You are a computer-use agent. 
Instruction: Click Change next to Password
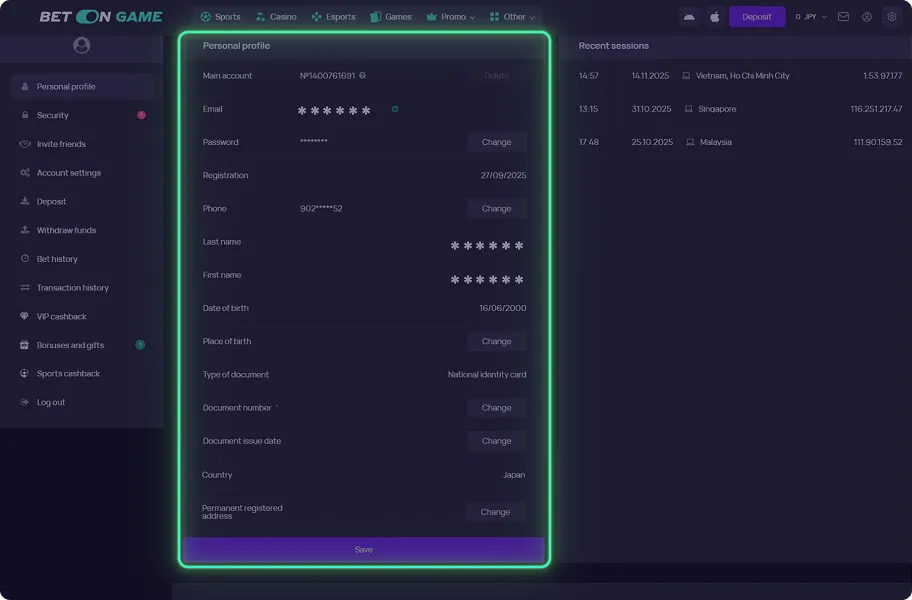click(x=497, y=142)
